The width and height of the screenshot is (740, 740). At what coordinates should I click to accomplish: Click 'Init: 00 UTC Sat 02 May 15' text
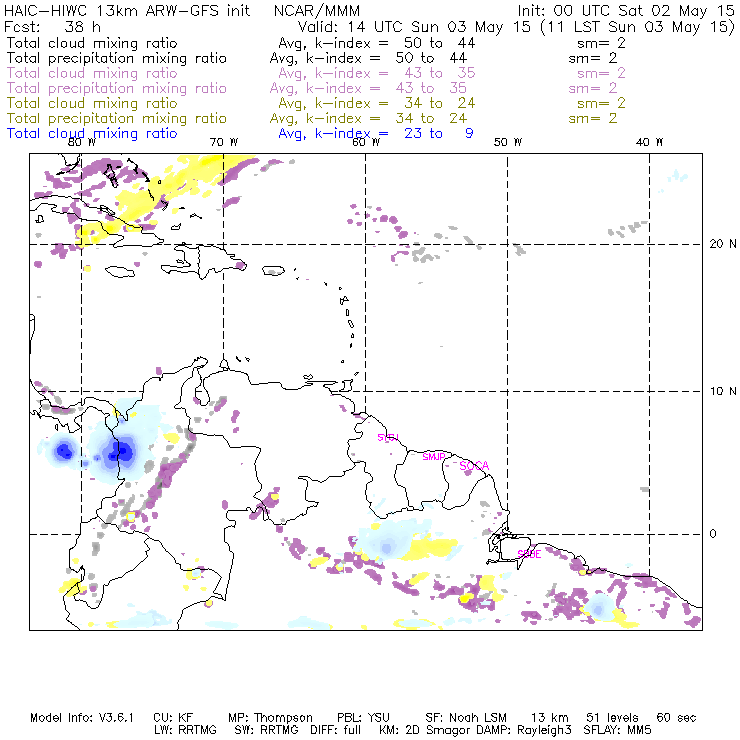(626, 11)
